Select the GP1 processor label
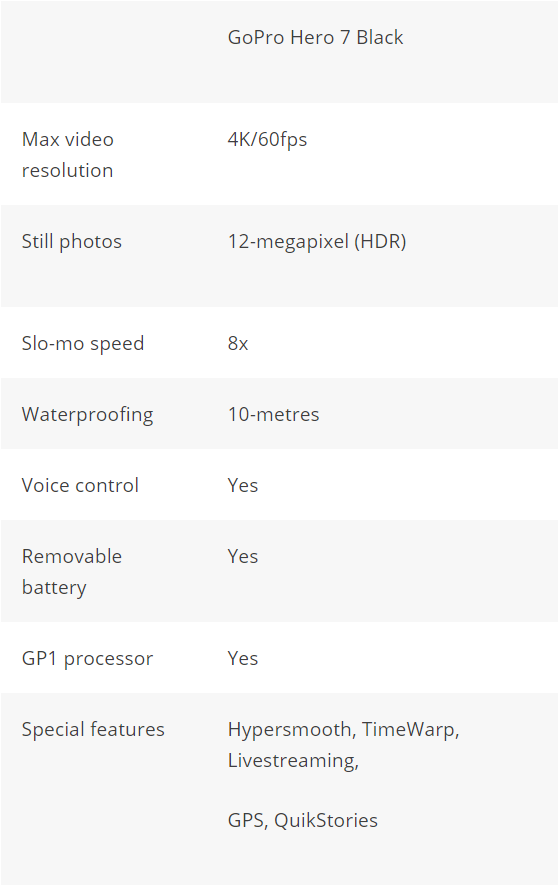This screenshot has height=888, width=558. click(x=87, y=659)
